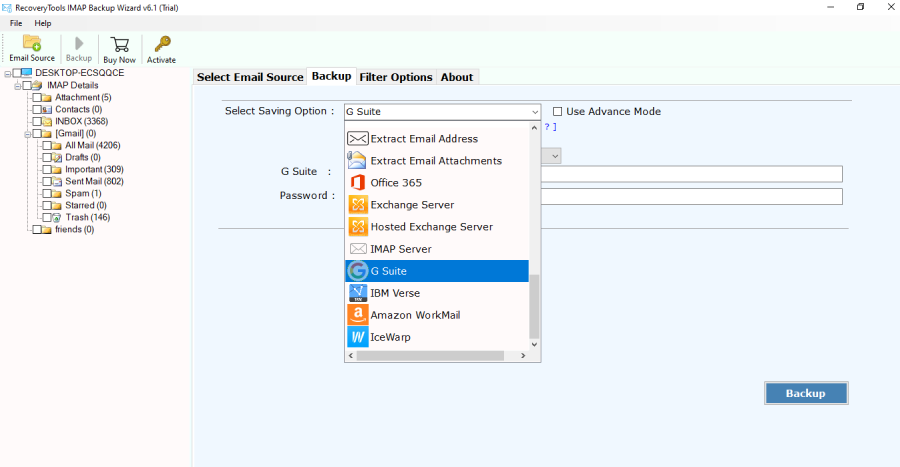Check the INBOX (3368) folder checkbox
Image resolution: width=900 pixels, height=467 pixels.
pyautogui.click(x=36, y=121)
